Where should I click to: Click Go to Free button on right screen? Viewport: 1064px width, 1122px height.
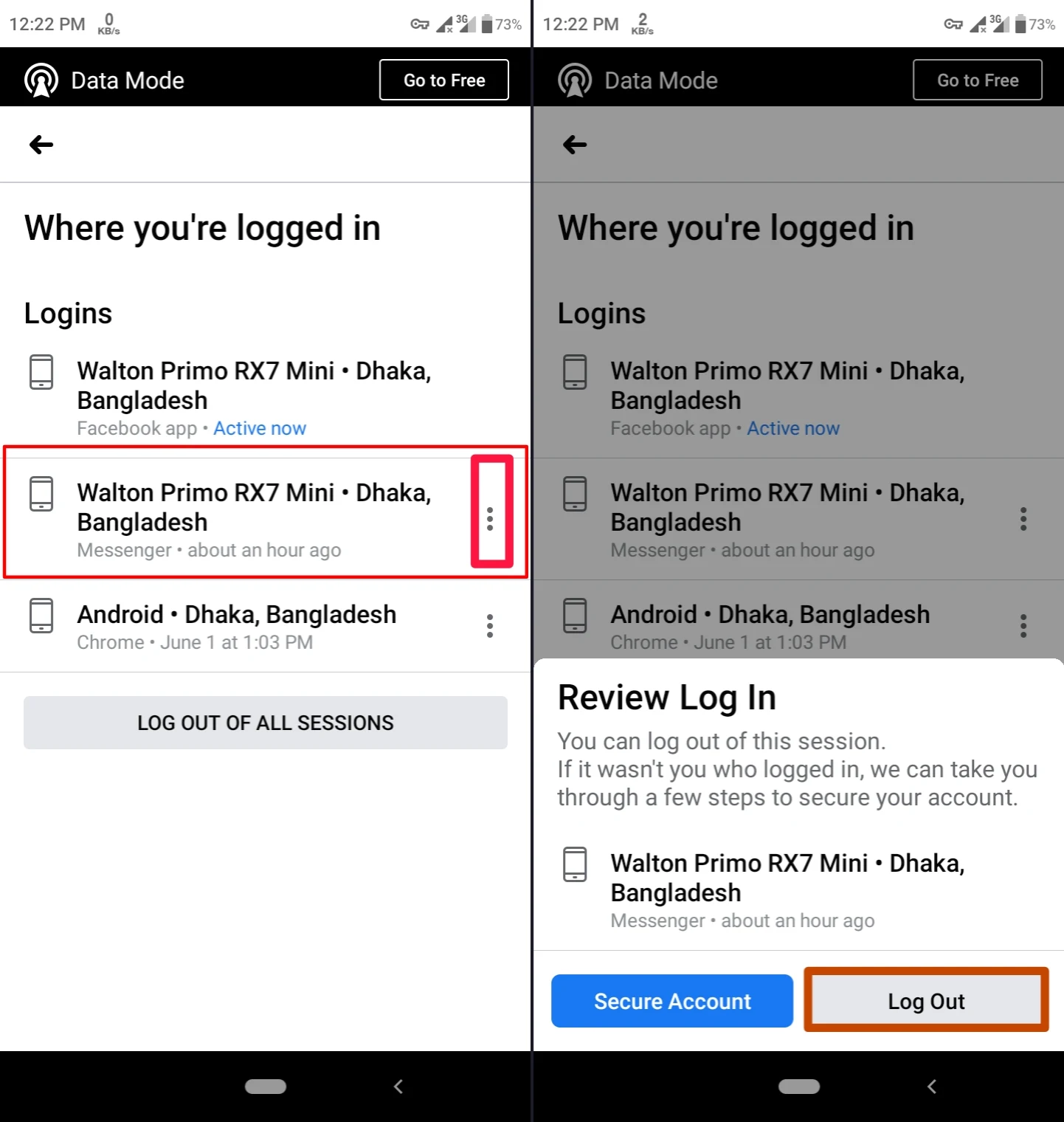click(x=978, y=80)
